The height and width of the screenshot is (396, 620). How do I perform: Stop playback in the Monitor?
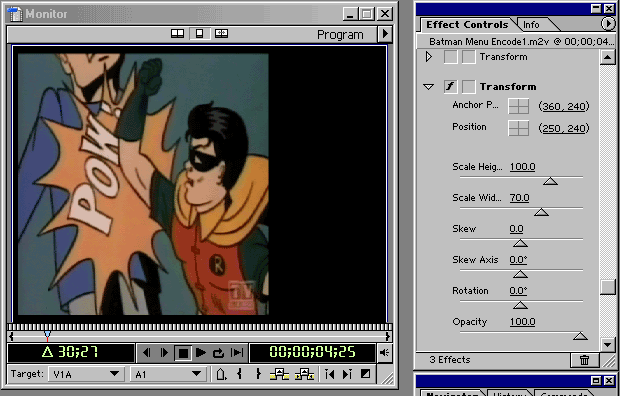(183, 353)
